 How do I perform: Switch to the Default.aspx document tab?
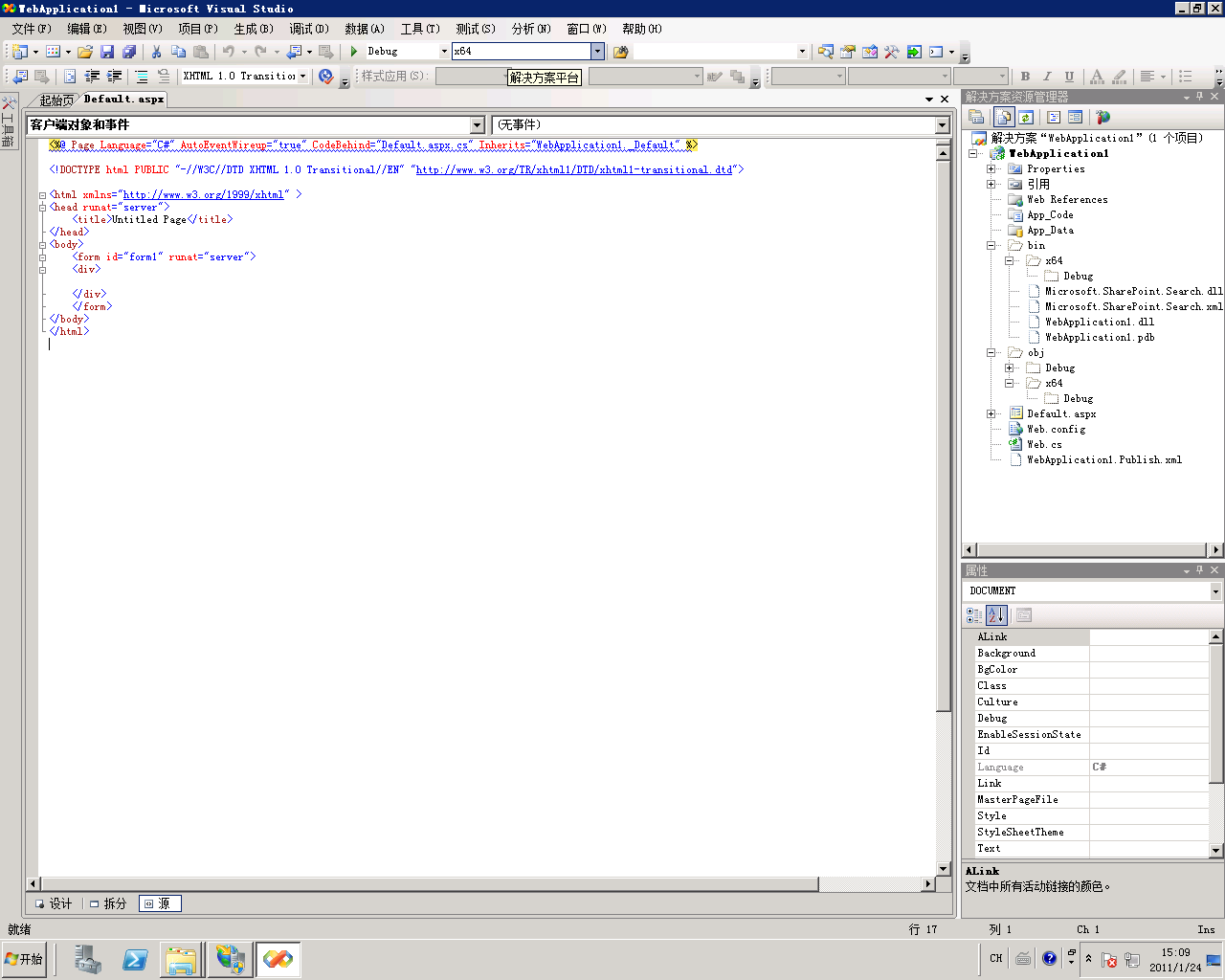pos(123,100)
